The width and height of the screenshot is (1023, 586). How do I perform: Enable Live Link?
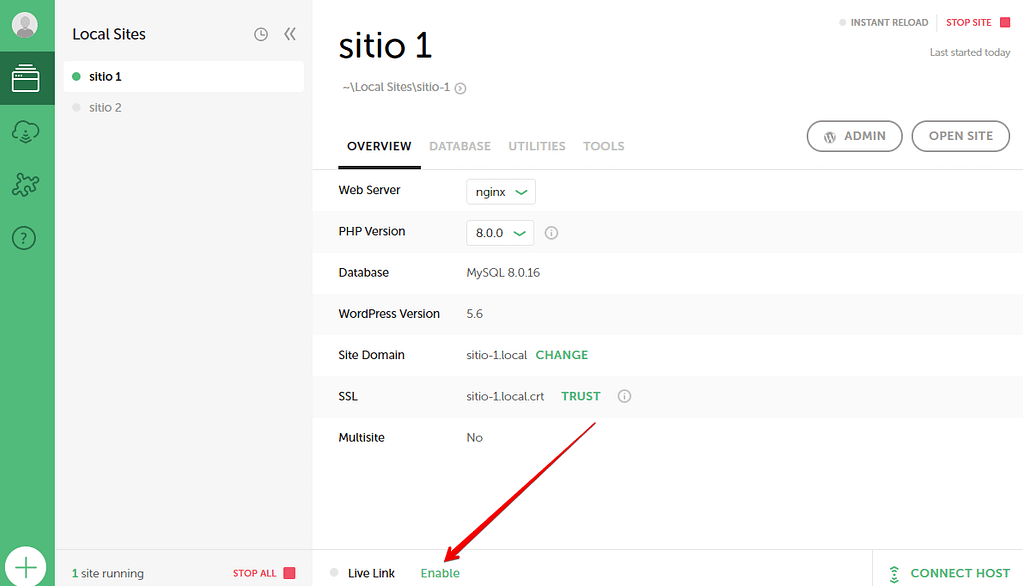point(440,573)
